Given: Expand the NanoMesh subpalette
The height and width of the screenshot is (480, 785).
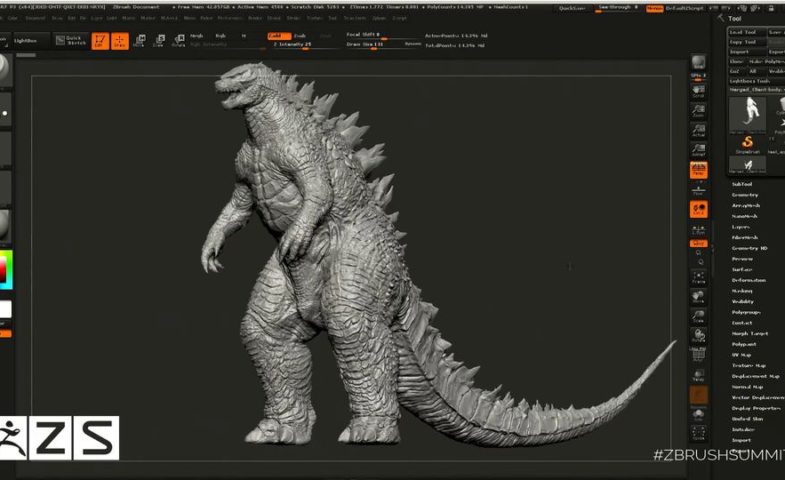Looking at the screenshot, I should [x=744, y=216].
